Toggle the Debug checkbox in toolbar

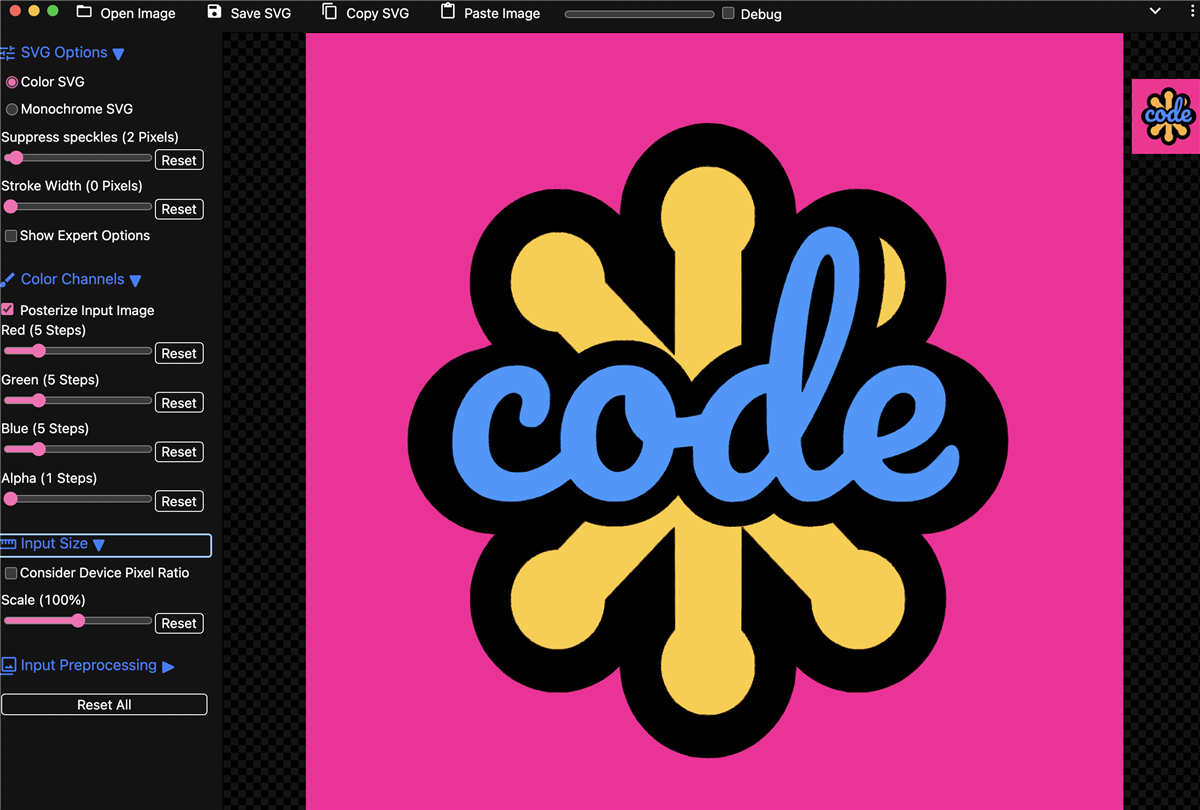coord(728,14)
